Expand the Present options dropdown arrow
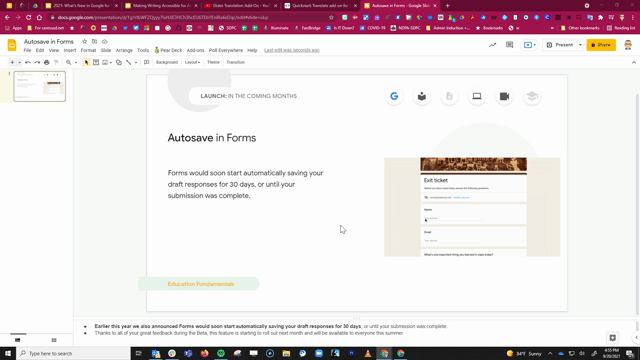 tap(580, 45)
